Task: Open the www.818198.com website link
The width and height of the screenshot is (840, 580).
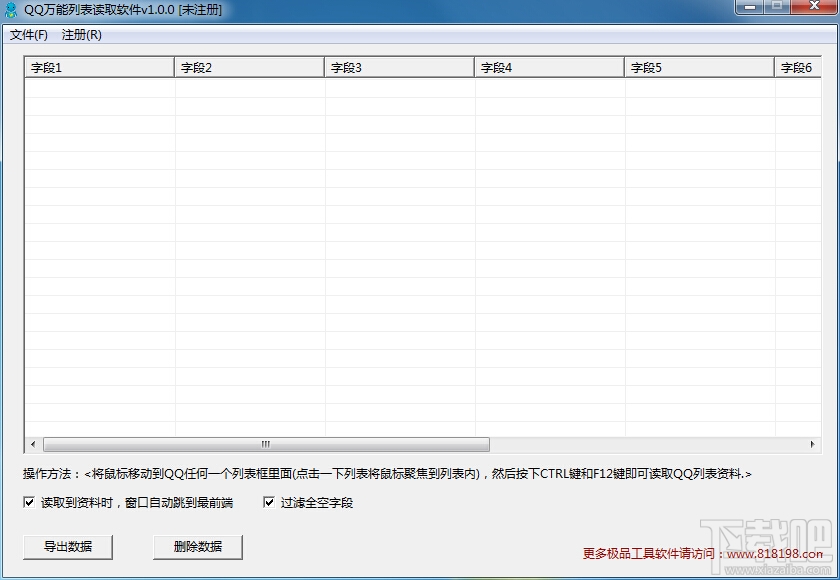Action: click(x=775, y=554)
